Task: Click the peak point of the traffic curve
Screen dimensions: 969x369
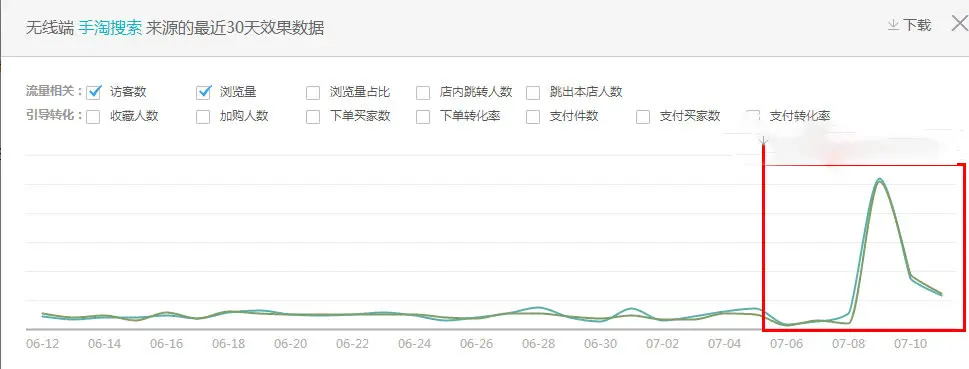Action: click(x=879, y=179)
